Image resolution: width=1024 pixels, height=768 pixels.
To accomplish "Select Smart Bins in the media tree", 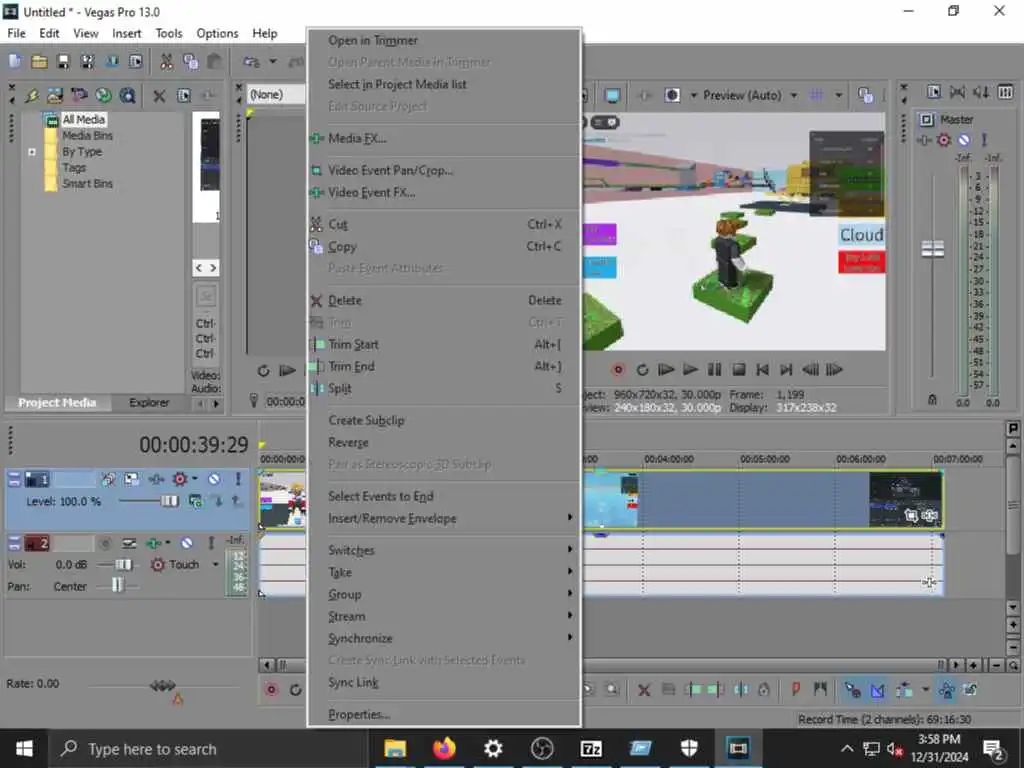I will point(88,184).
